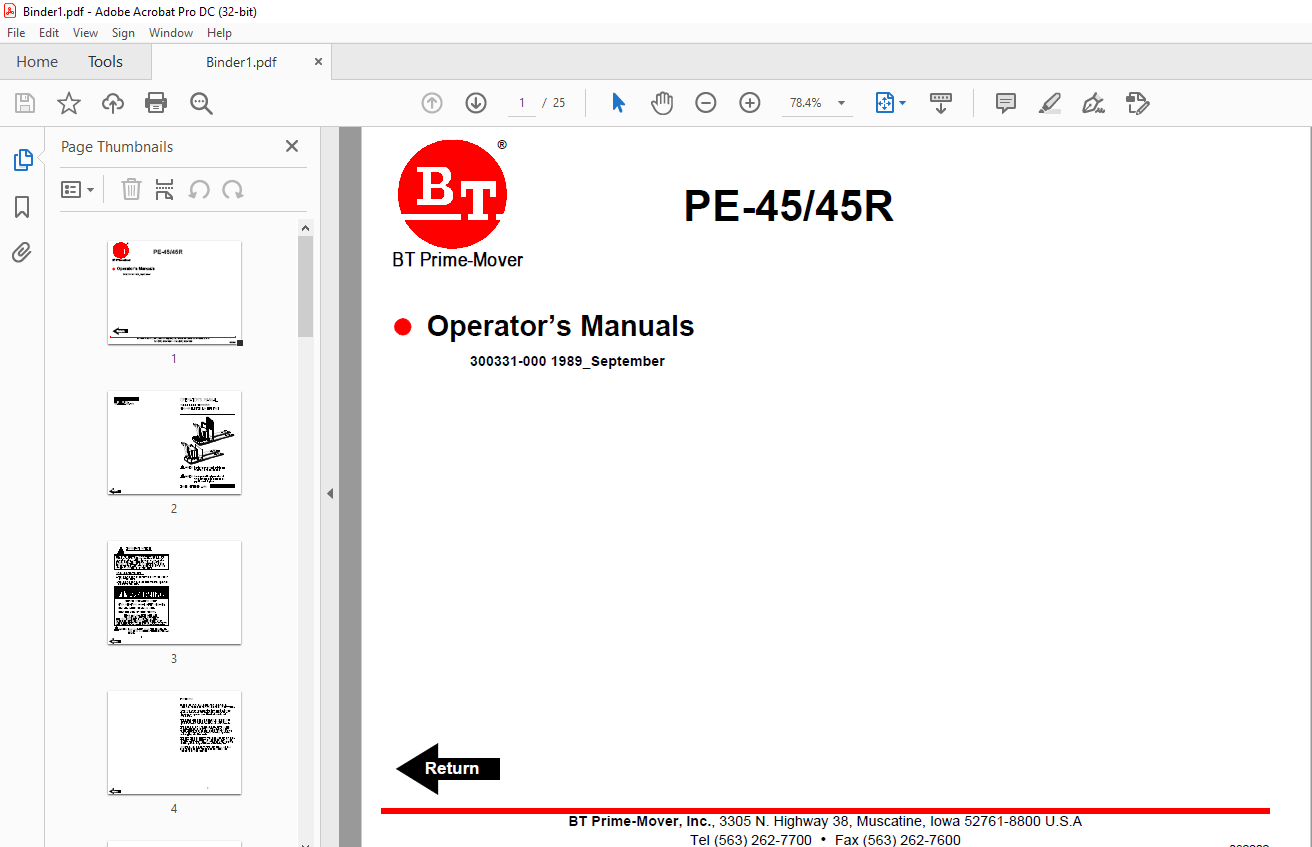Open fit page options dropdown arrow
Viewport: 1312px width, 847px height.
tap(903, 103)
